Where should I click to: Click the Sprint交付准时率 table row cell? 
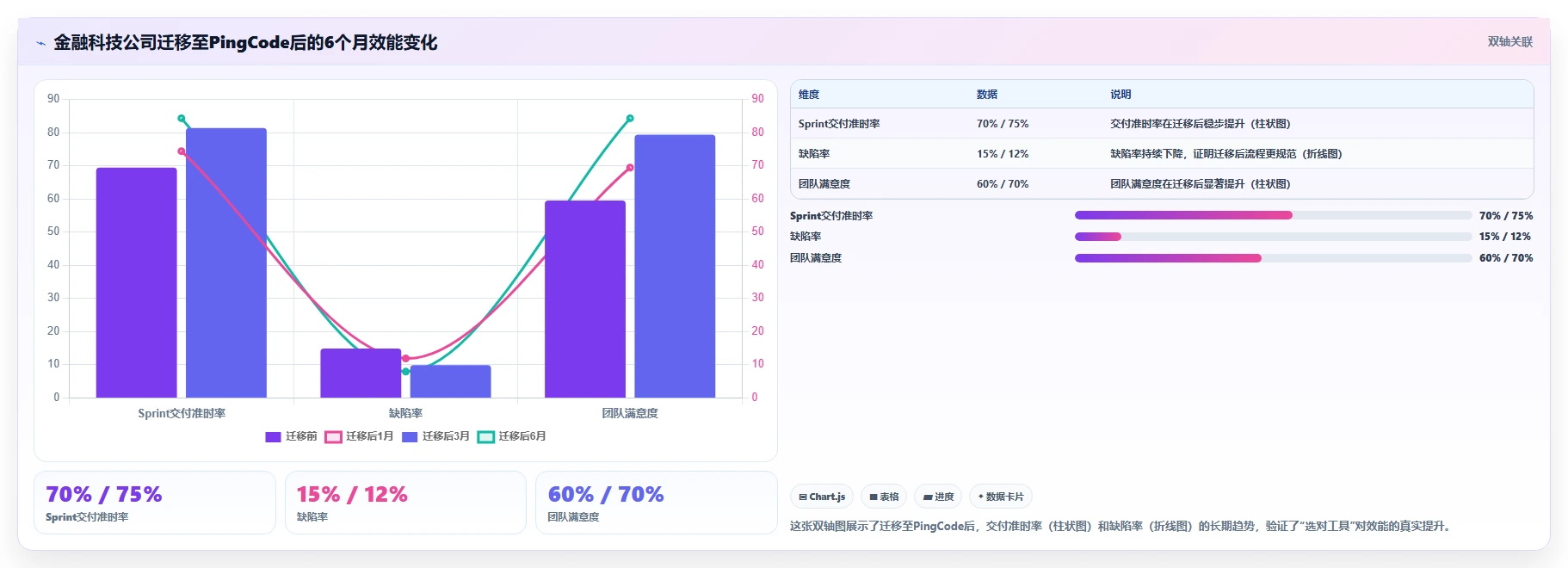click(x=839, y=124)
